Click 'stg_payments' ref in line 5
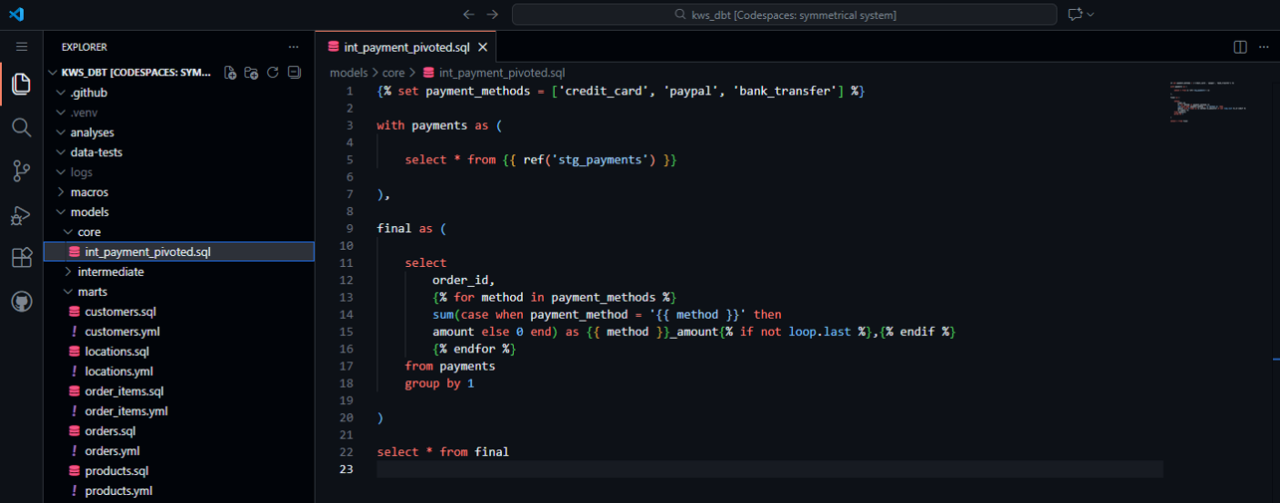 pyautogui.click(x=601, y=160)
